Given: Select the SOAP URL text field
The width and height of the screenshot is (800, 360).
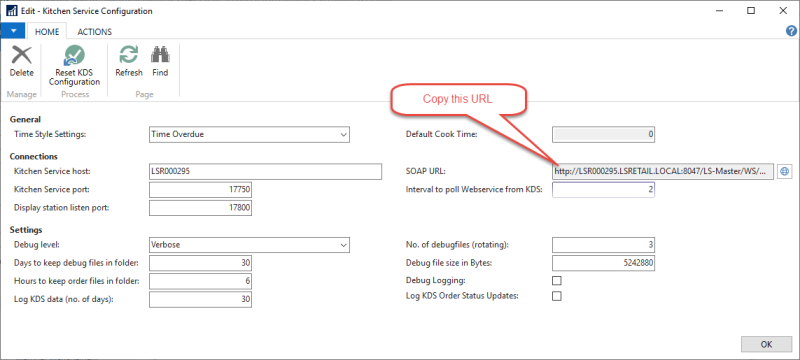Looking at the screenshot, I should pos(663,172).
